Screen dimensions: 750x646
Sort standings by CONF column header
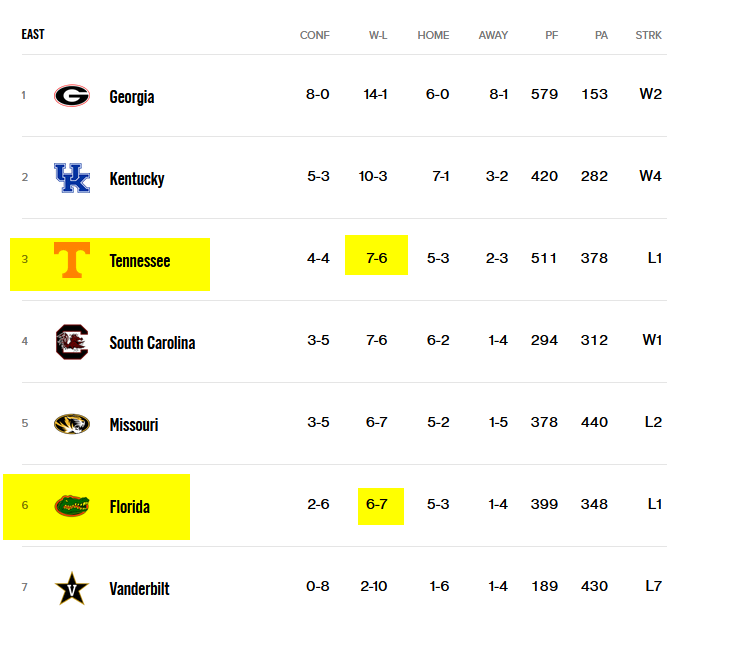coord(315,36)
